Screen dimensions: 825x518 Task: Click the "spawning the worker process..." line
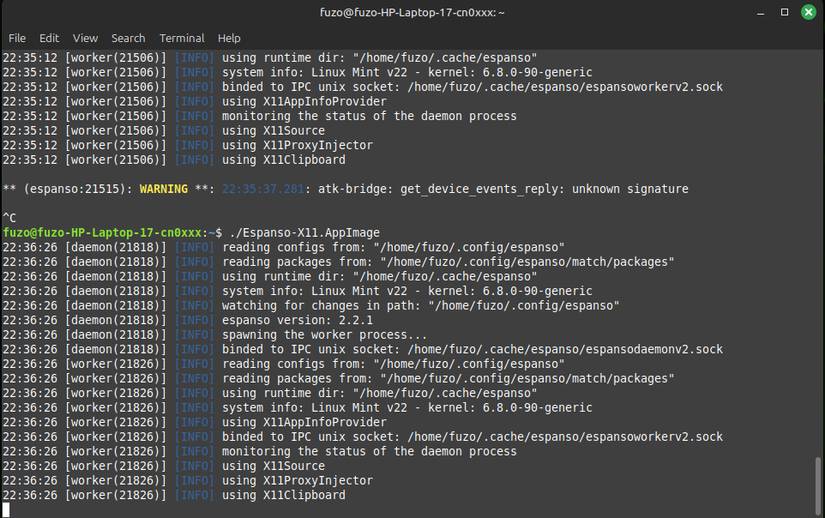[324, 335]
